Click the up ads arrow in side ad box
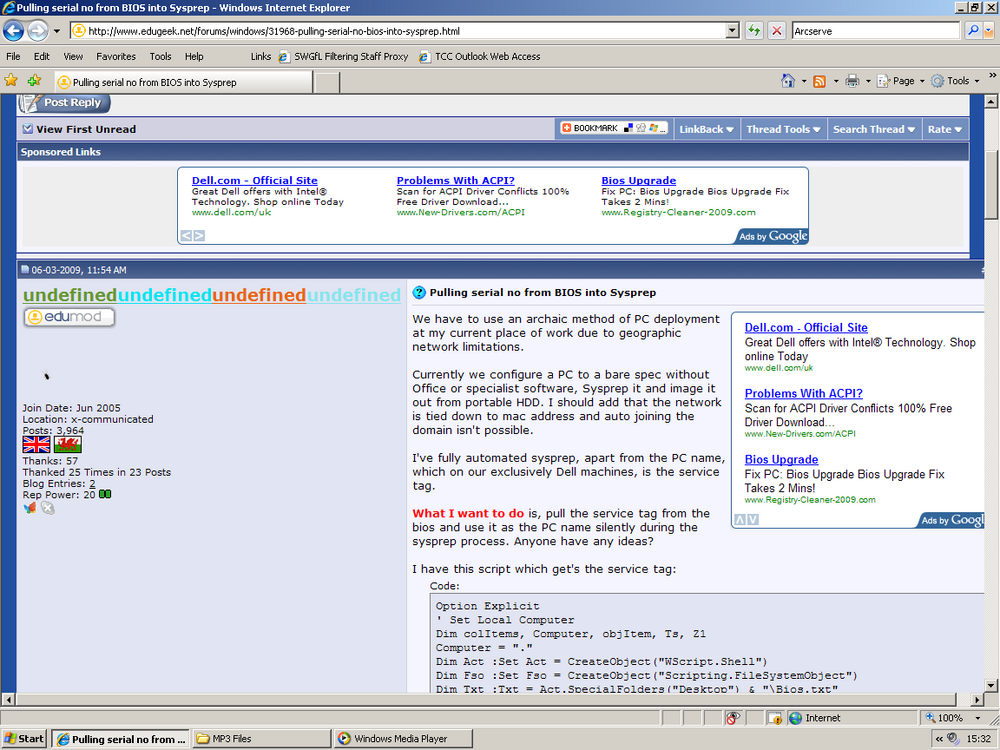Screen dimensions: 1000x750 (x=740, y=520)
